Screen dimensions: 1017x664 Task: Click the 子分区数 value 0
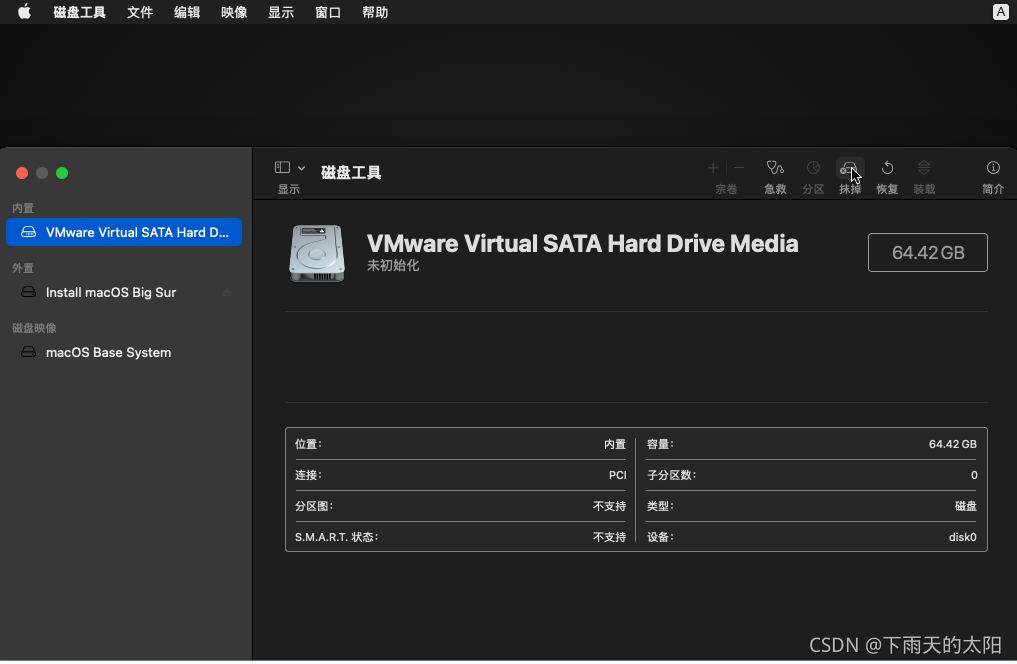pyautogui.click(x=974, y=475)
